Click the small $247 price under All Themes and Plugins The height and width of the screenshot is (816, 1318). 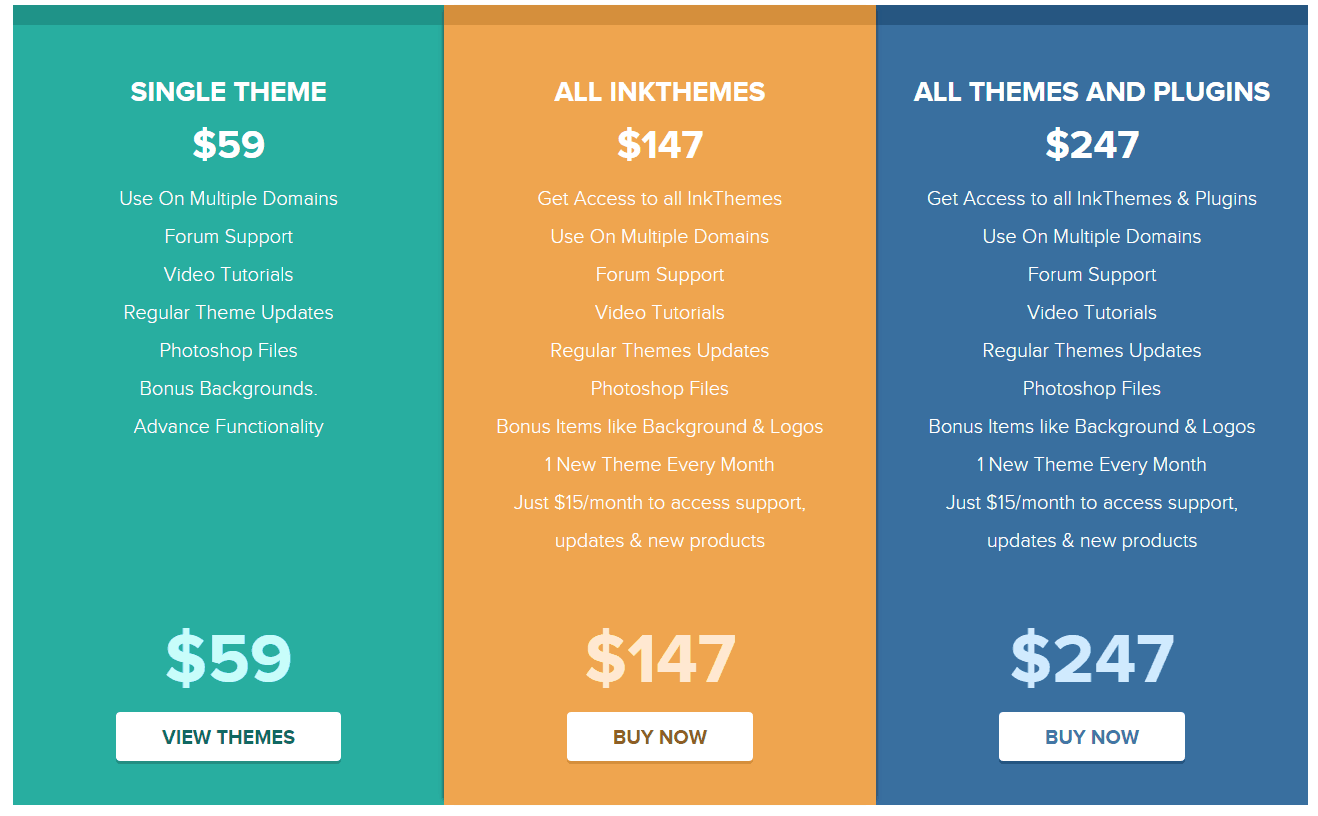click(1092, 145)
